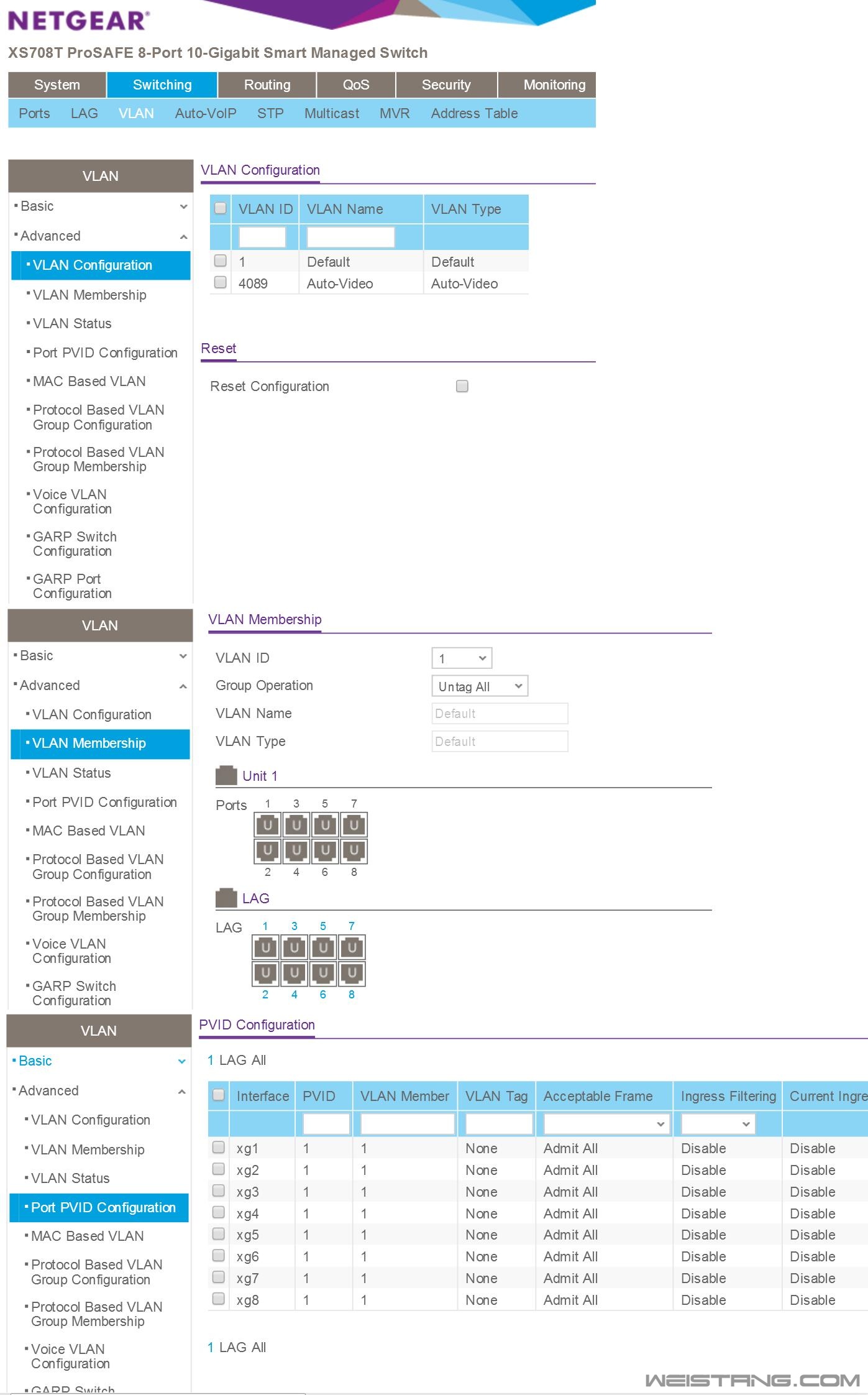Screen dimensions: 868x1395
Task: Toggle LAG 1 membership icon
Action: (266, 947)
